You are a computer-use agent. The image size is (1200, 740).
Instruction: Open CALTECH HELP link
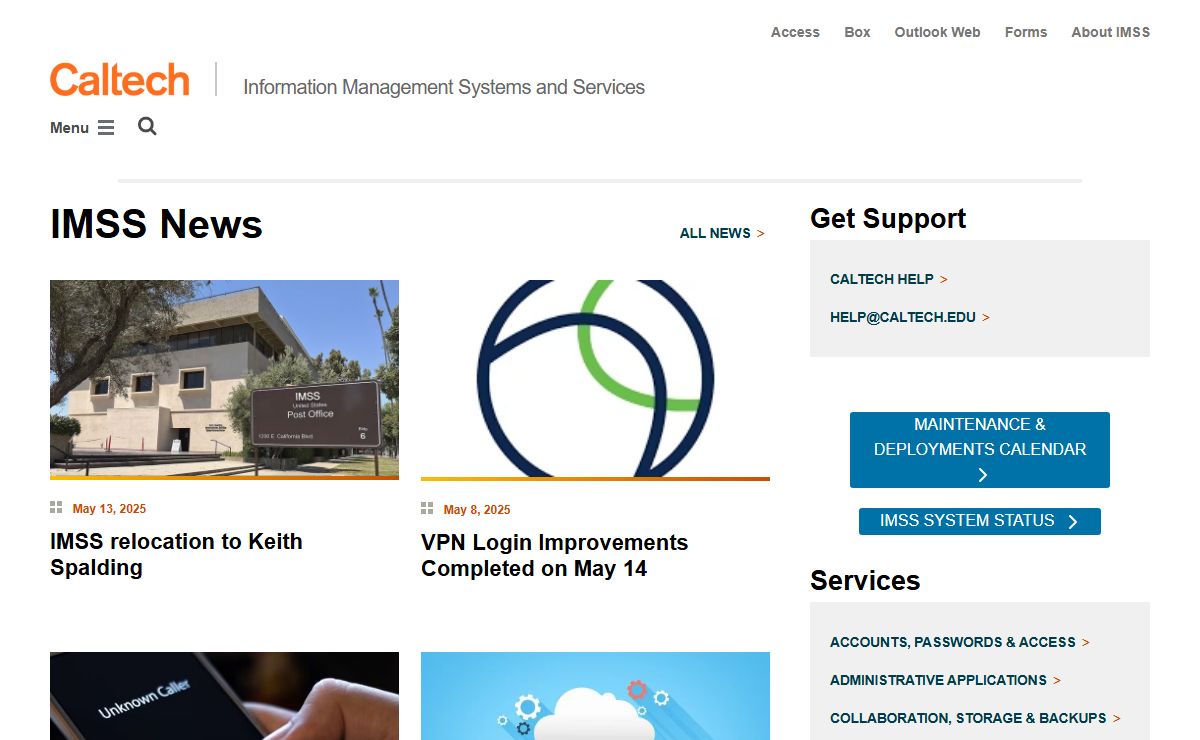[x=888, y=279]
